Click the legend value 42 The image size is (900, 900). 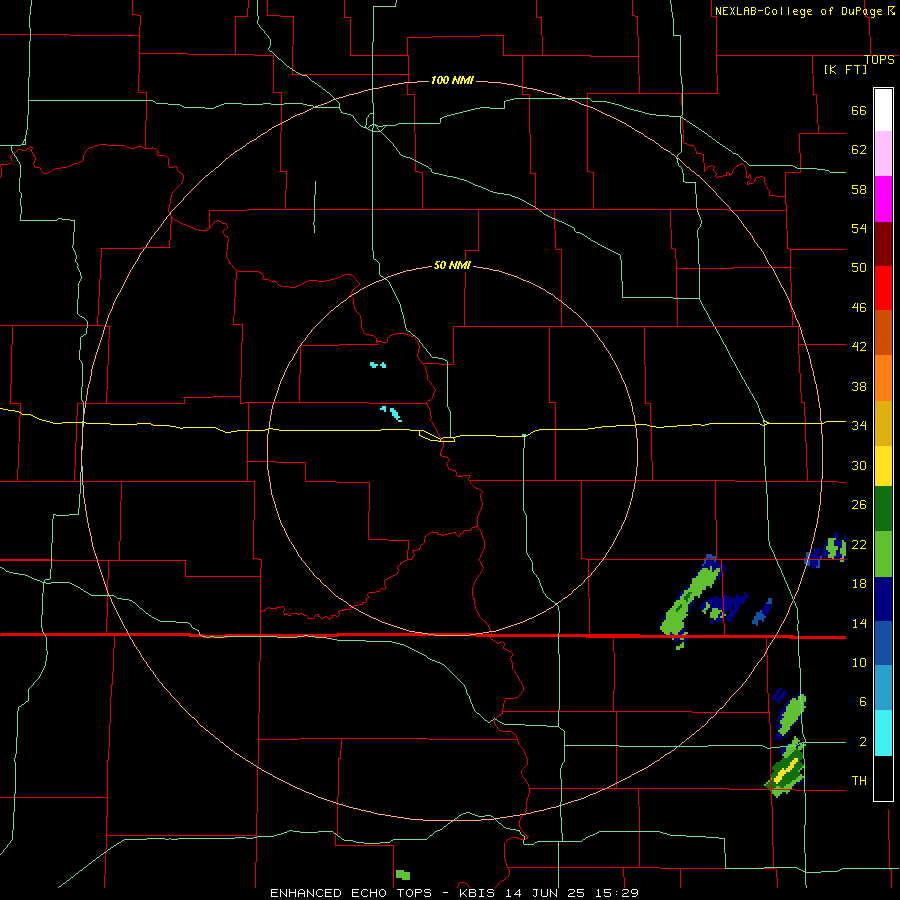coord(859,347)
